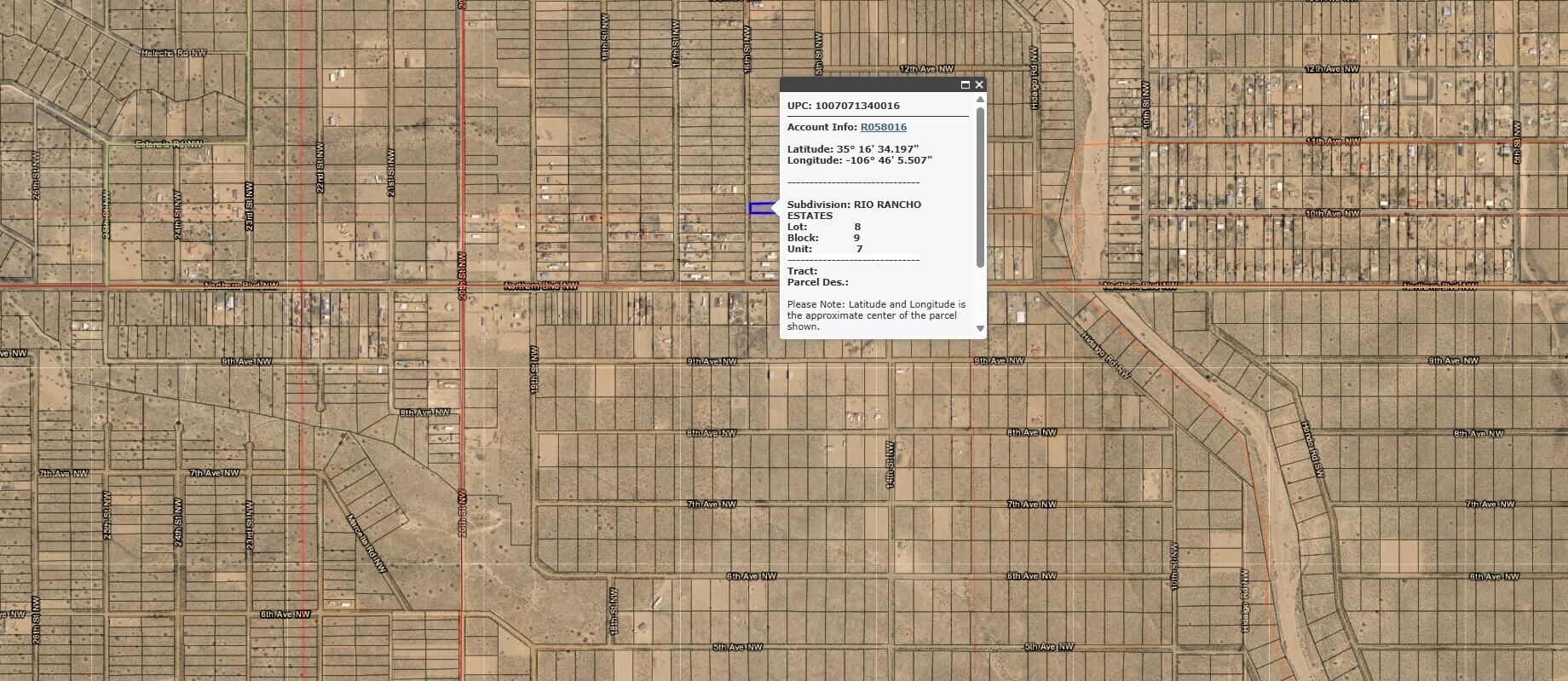Click the popup scrollbar down arrow
The width and height of the screenshot is (1568, 681).
point(980,328)
